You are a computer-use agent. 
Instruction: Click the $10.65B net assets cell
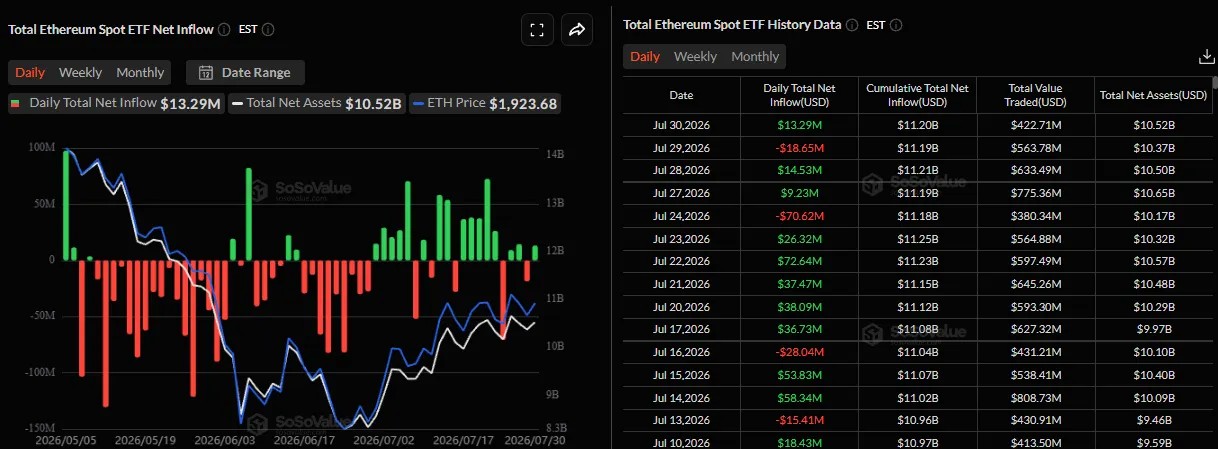point(1153,193)
